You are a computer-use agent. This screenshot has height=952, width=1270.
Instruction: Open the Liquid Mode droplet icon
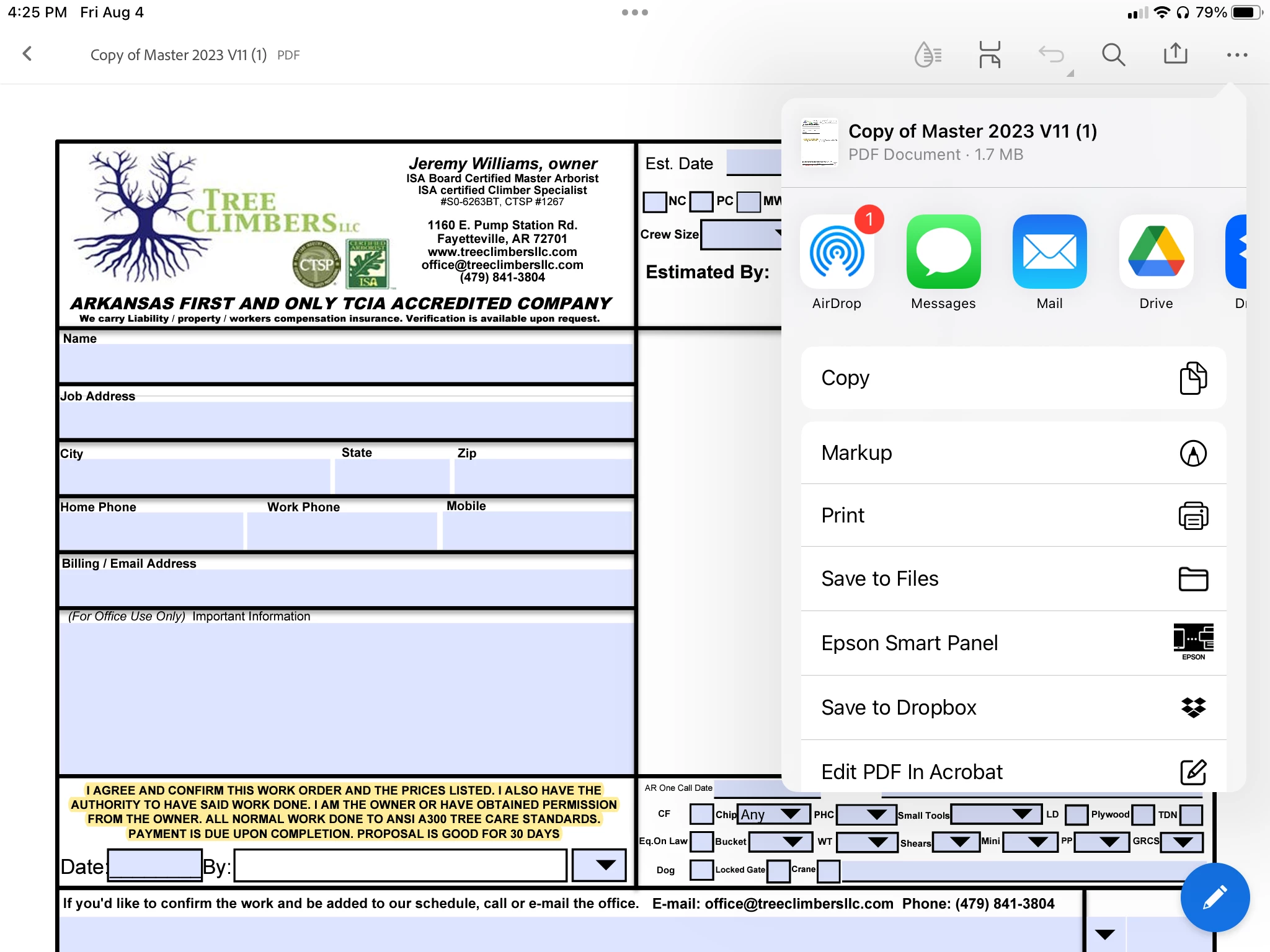(928, 55)
